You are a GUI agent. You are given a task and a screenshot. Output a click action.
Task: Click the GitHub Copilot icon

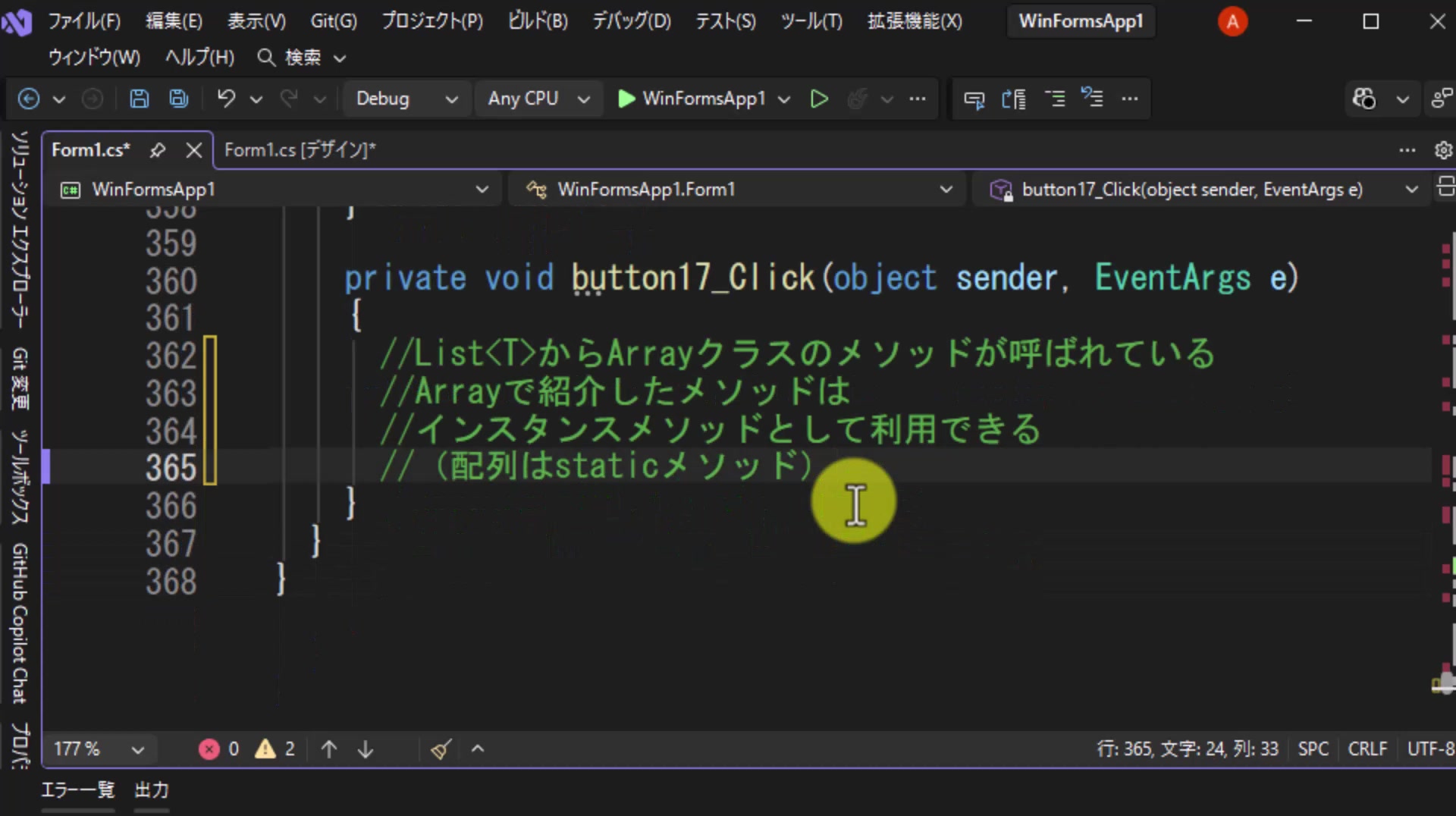1364,99
